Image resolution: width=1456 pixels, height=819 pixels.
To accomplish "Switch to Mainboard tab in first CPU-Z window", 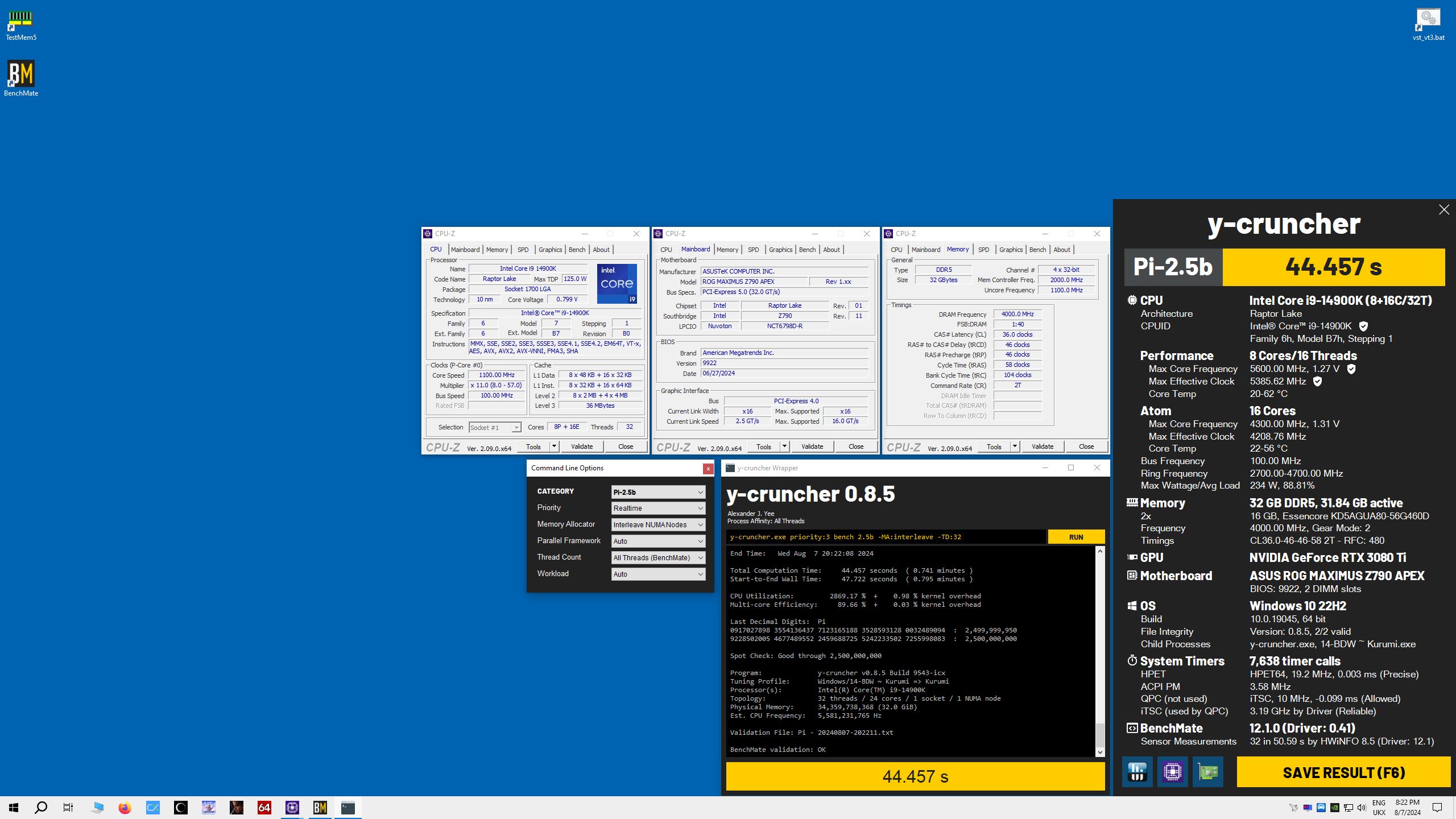I will point(465,250).
